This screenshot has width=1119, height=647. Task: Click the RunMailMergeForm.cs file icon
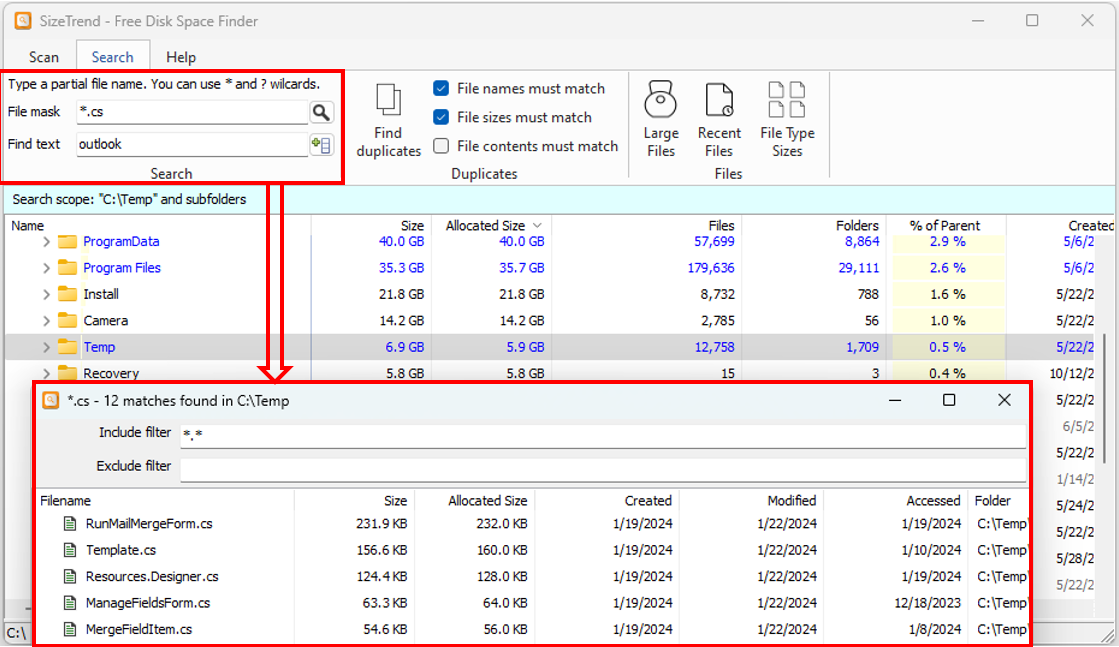click(x=70, y=524)
